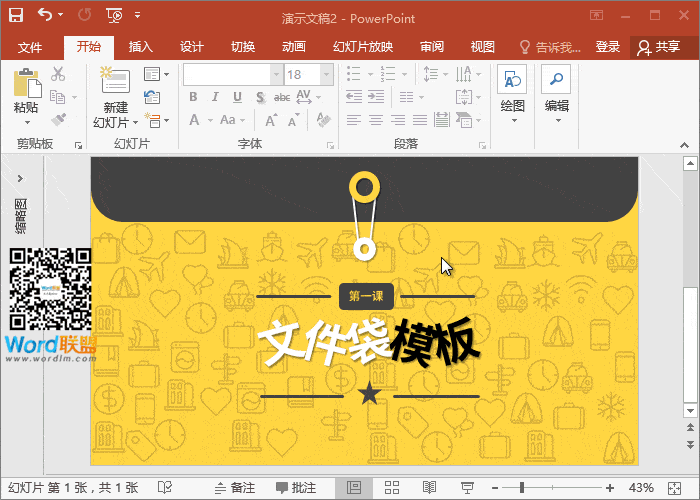
Task: Toggle the Comments (批注) pane
Action: click(x=296, y=488)
